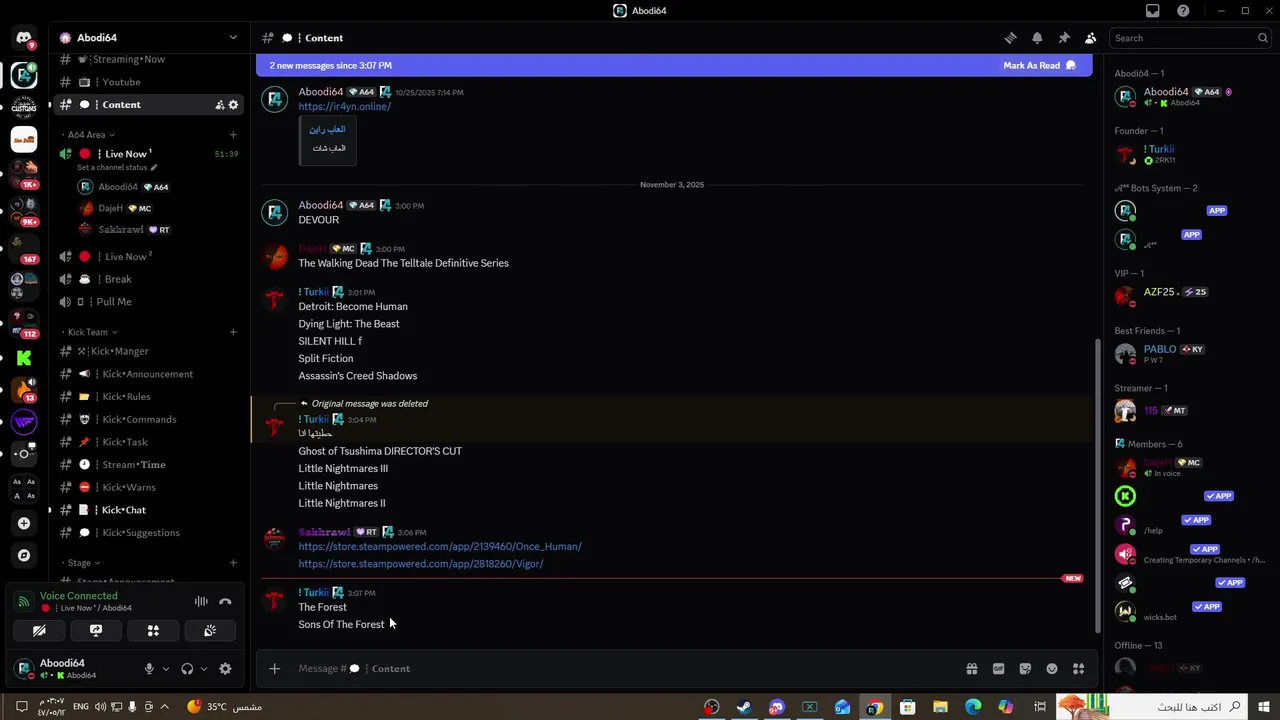Open headphone output options arrow
Screen dimensions: 1280x720
pyautogui.click(x=203, y=669)
